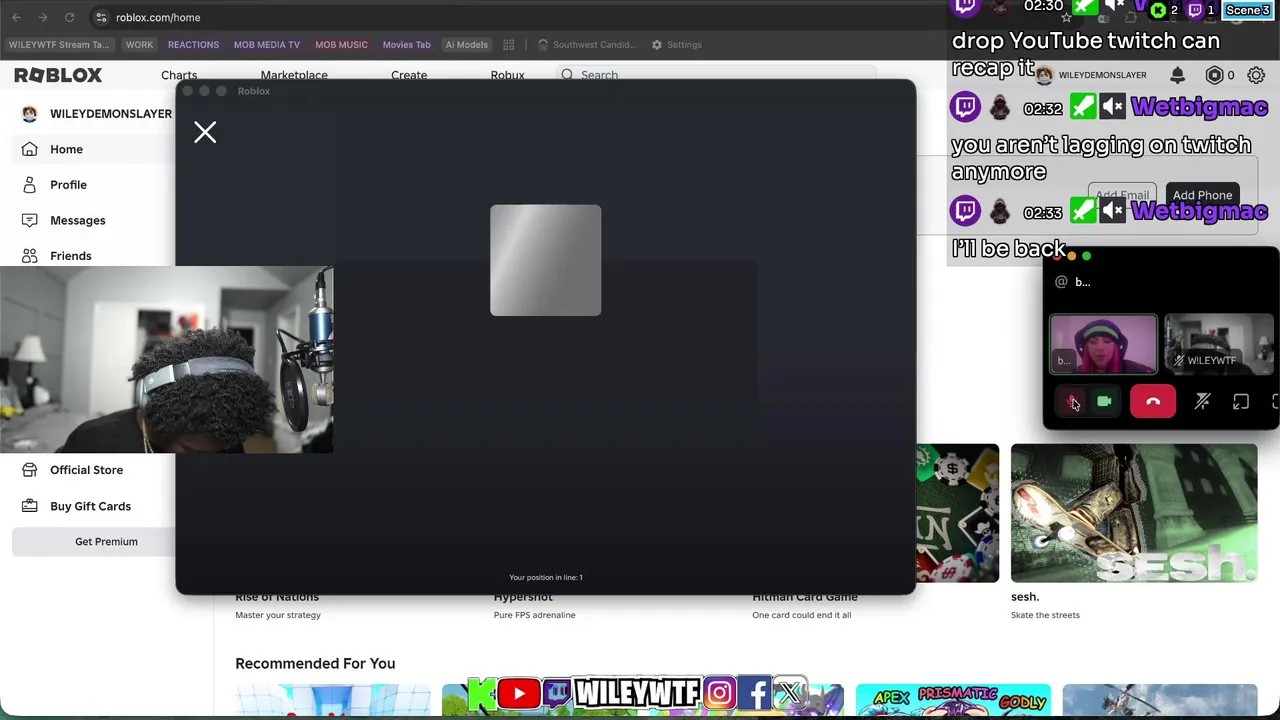Click the Get Premium button
1280x720 pixels.
(x=106, y=541)
